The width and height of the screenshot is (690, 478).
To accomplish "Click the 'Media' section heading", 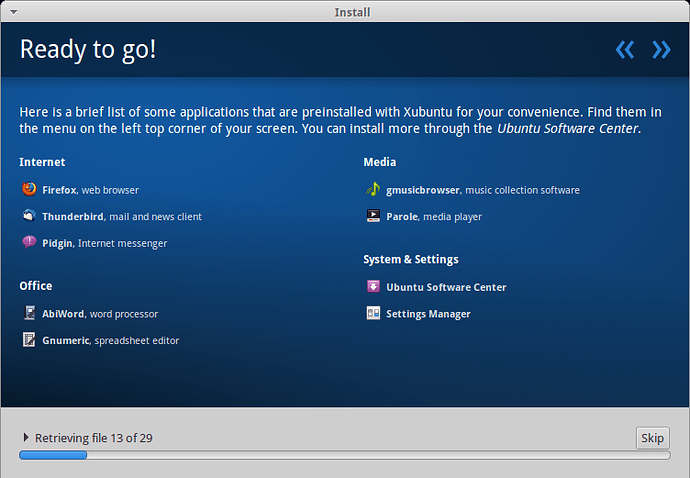I will (380, 162).
